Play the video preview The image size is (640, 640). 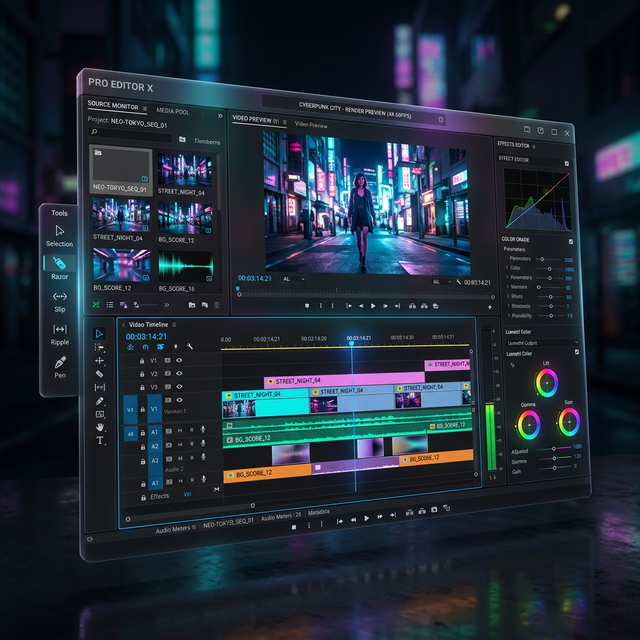pos(373,306)
